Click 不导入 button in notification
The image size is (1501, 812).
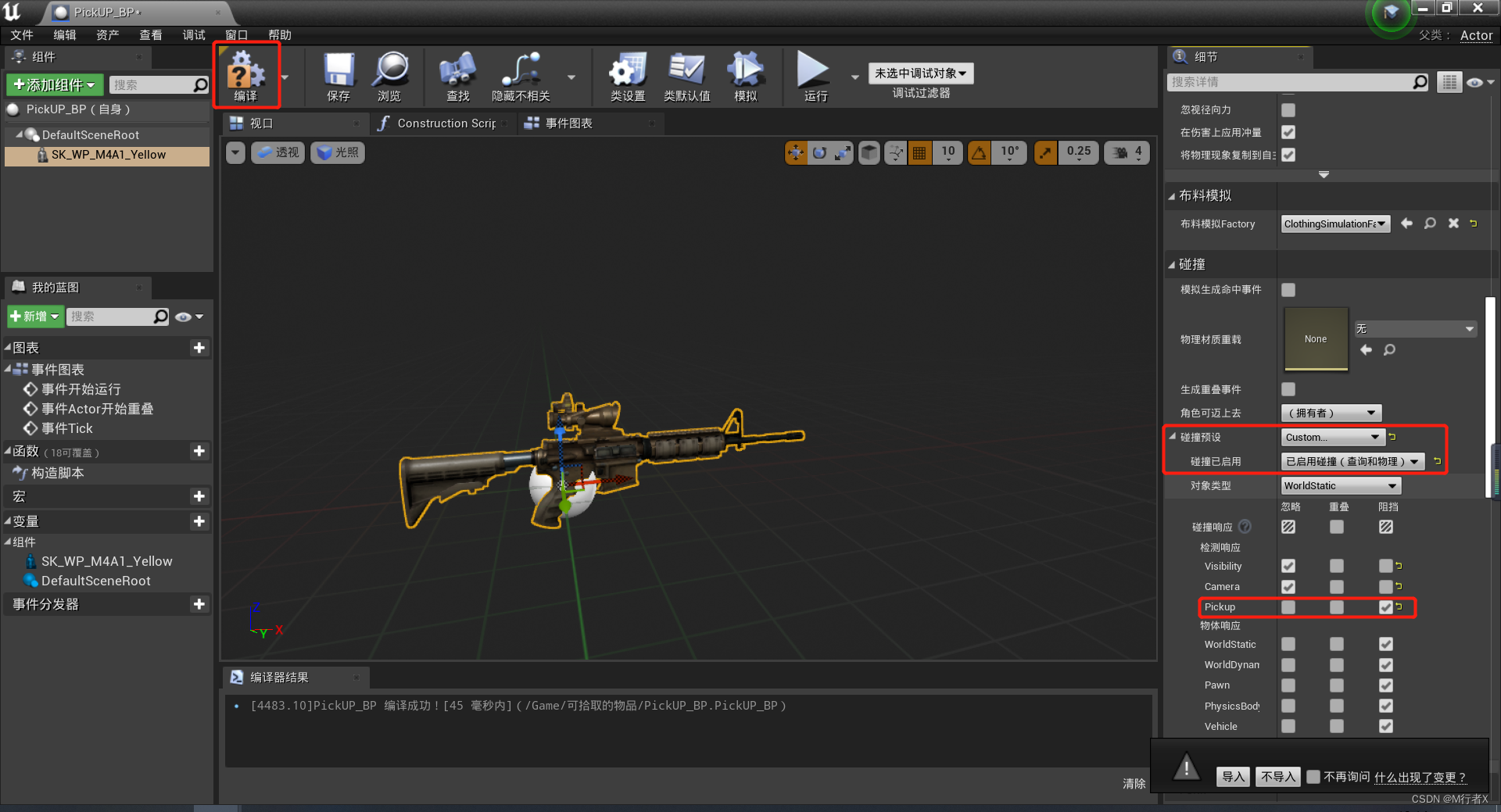1278,777
